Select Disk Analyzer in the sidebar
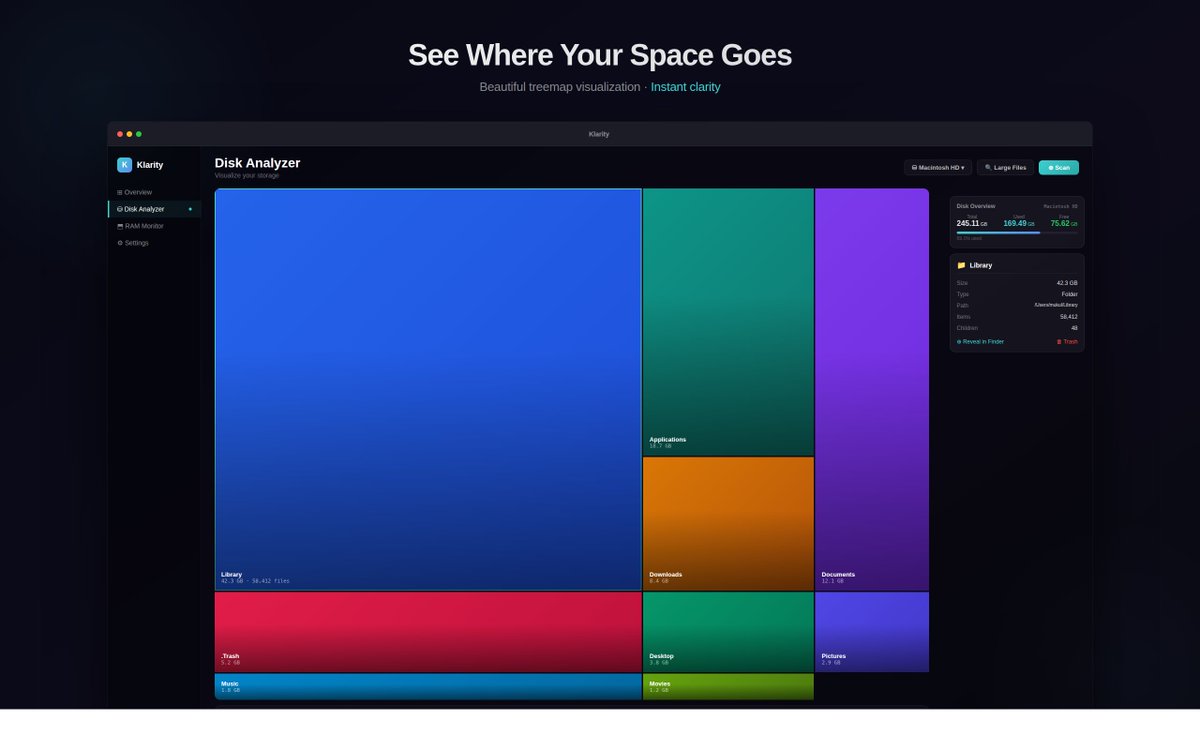Viewport: 1200px width, 750px height. 155,209
